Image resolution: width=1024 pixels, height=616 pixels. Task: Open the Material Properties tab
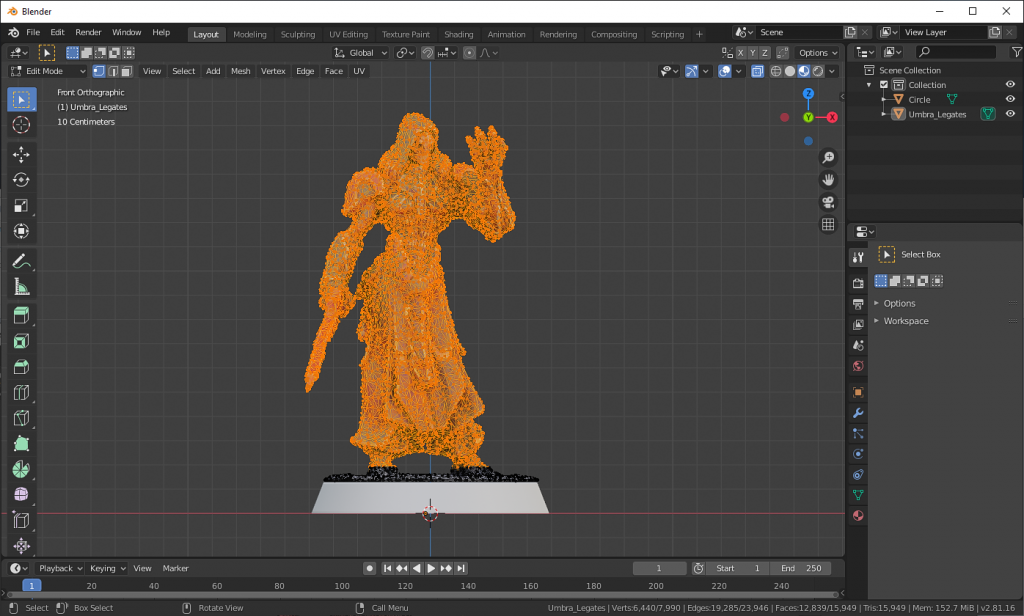click(858, 516)
